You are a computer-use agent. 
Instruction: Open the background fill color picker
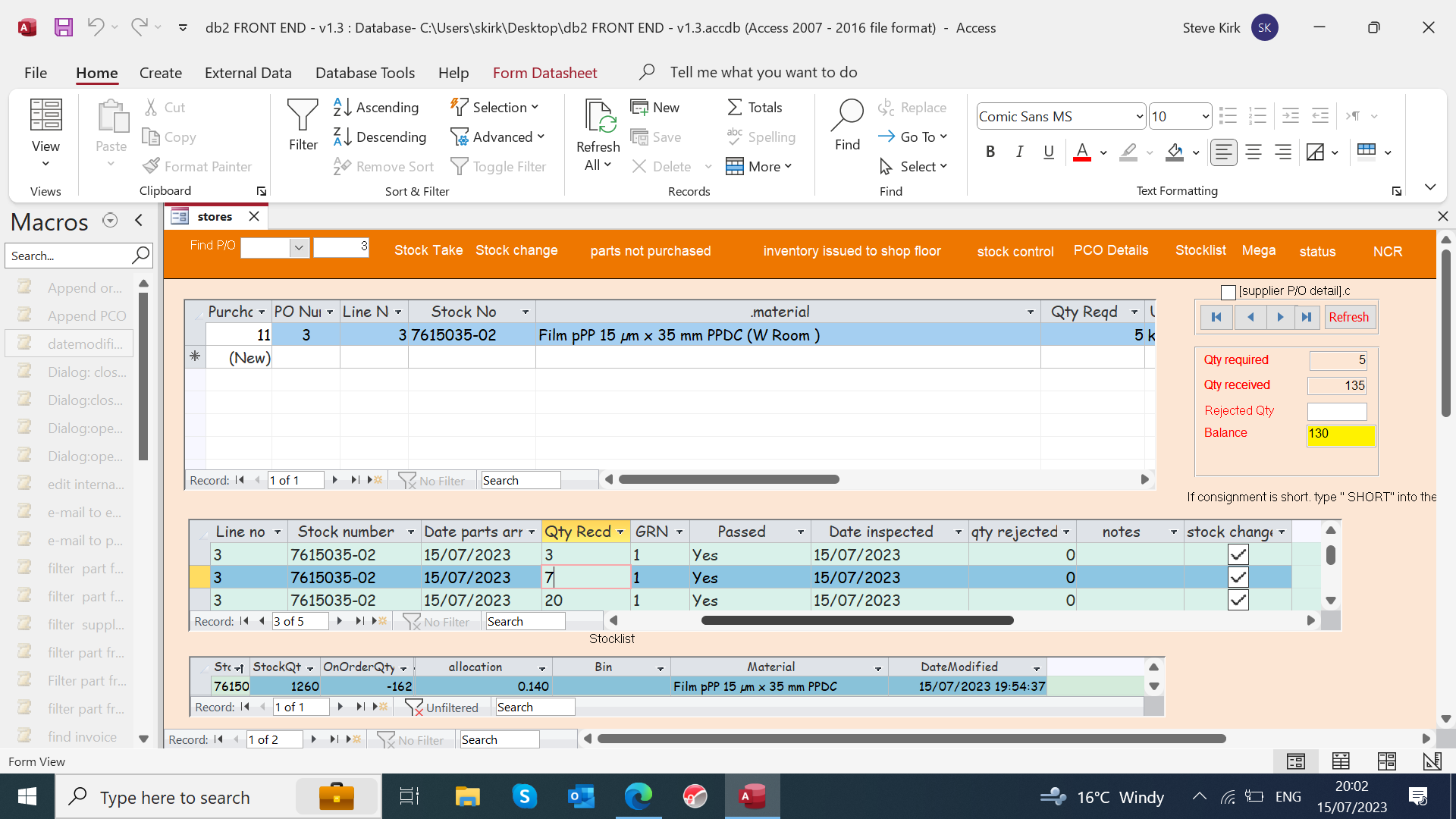coord(1196,152)
